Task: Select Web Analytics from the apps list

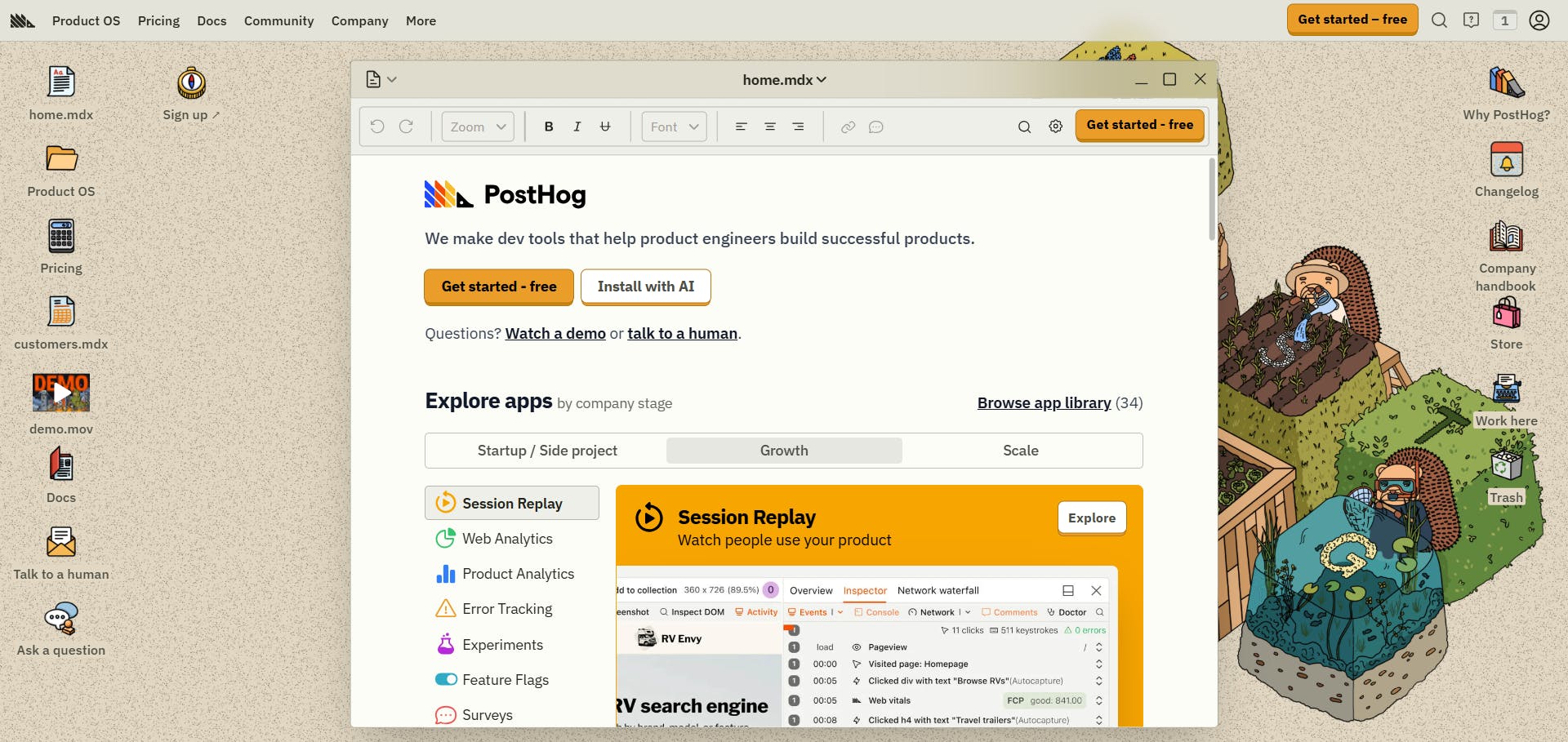Action: (x=507, y=539)
